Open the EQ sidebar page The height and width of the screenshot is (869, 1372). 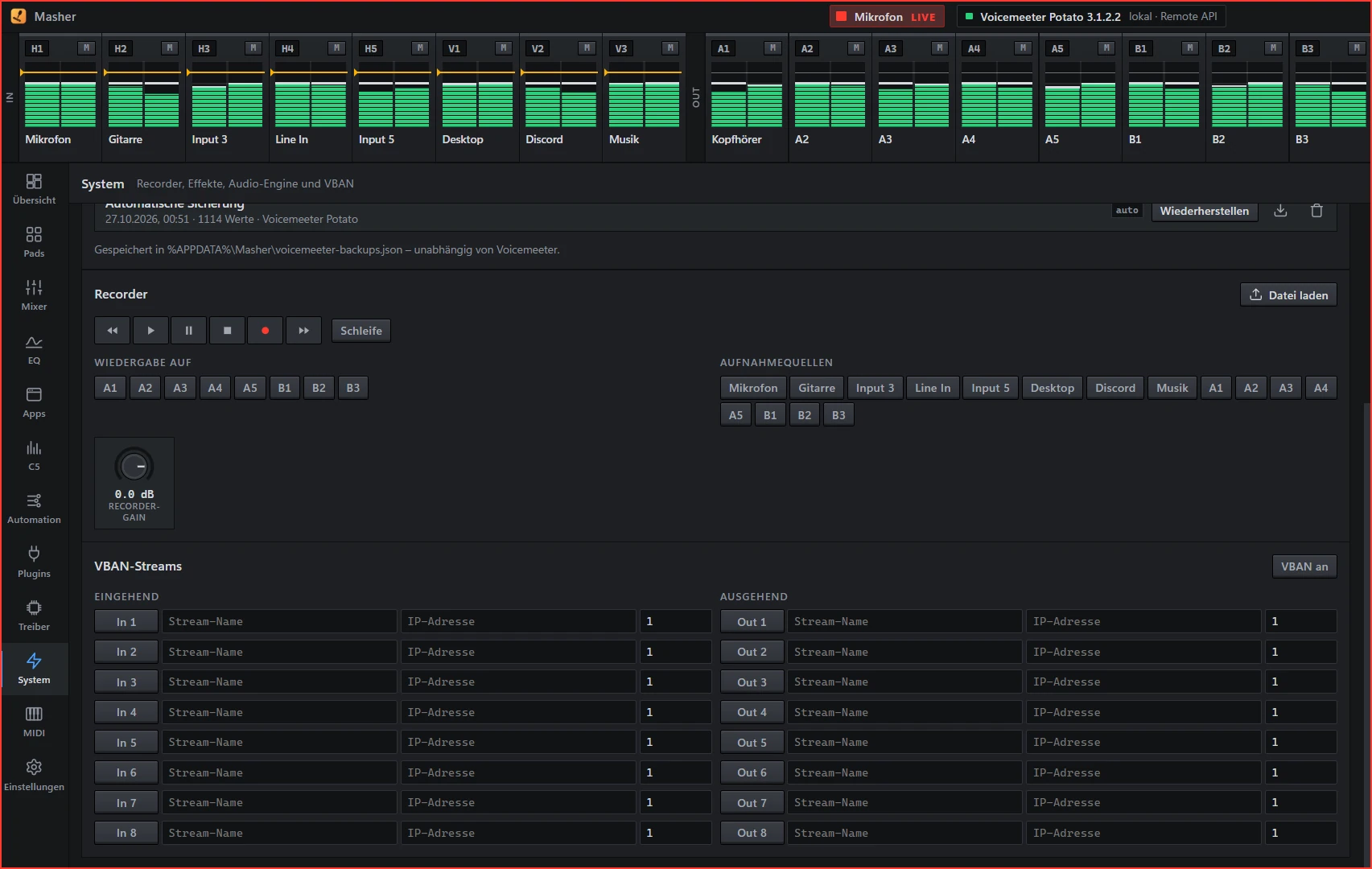(34, 349)
